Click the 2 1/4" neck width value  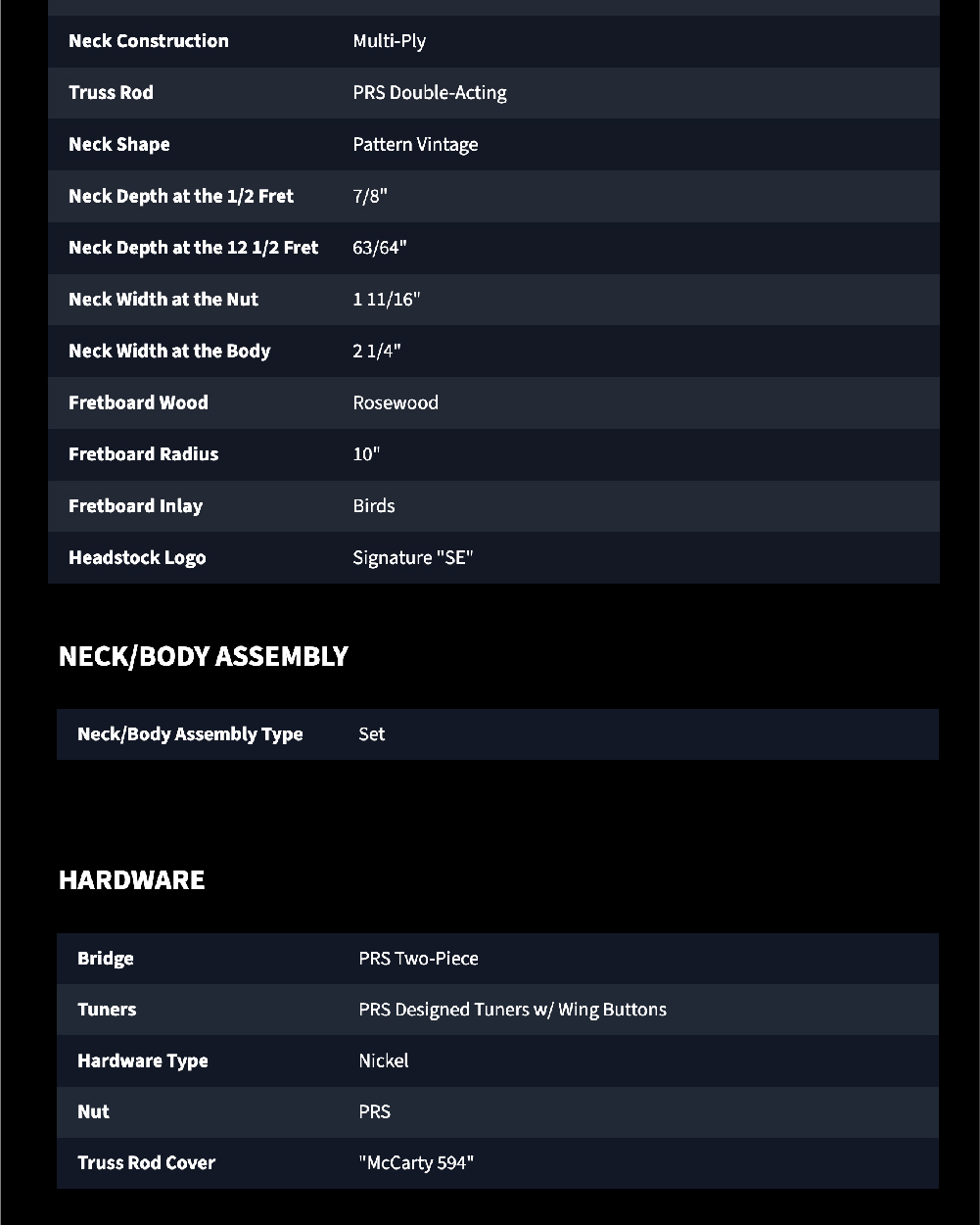tap(376, 352)
